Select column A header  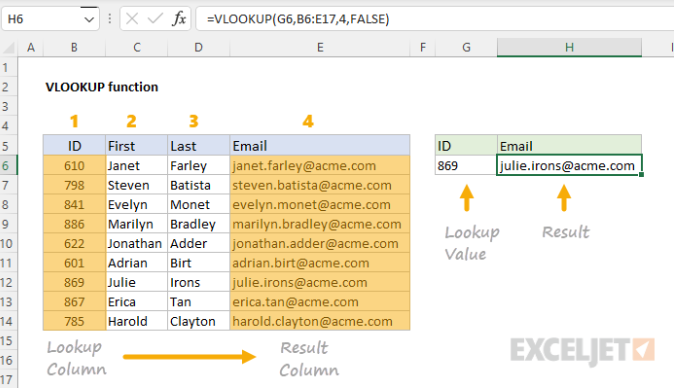31,47
